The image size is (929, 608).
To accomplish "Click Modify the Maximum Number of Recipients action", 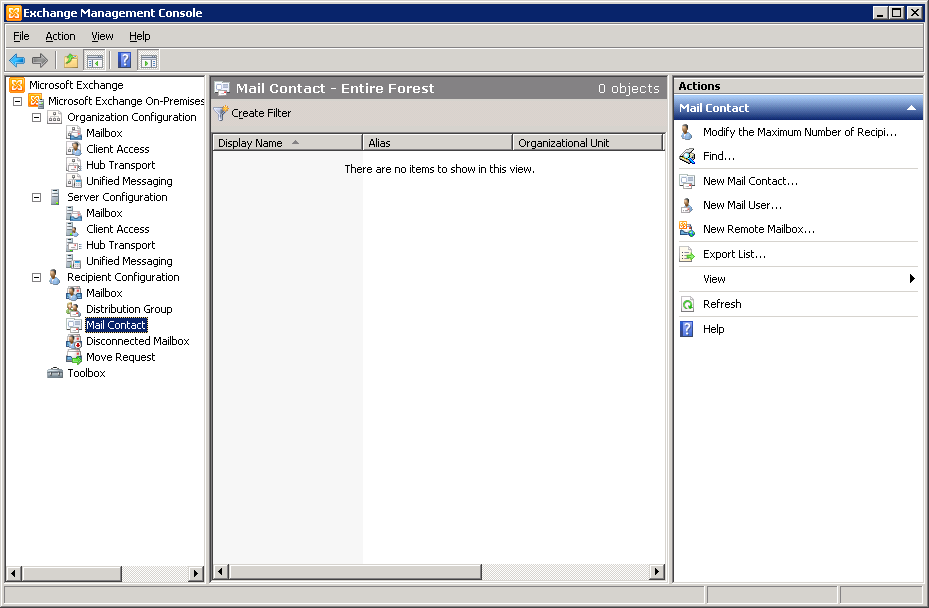I will coord(800,132).
